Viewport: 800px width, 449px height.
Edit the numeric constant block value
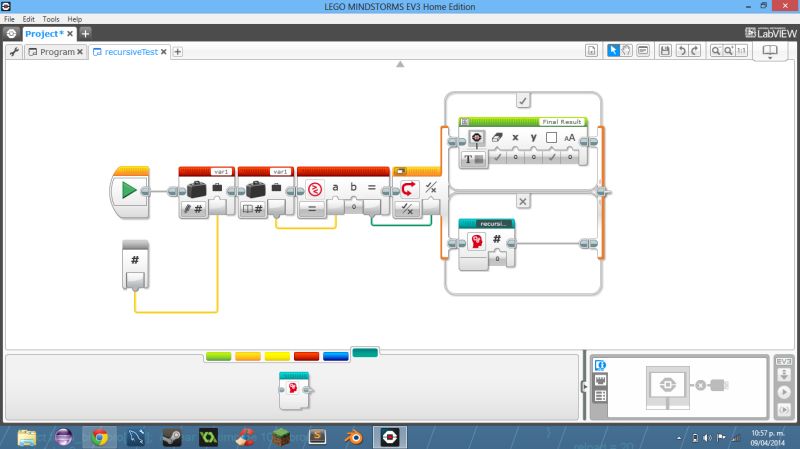coord(135,279)
